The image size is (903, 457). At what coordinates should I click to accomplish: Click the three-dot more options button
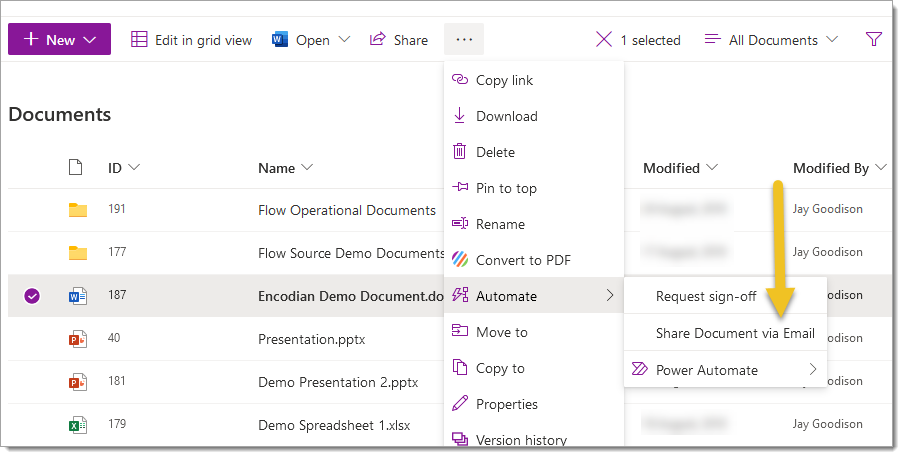pos(464,40)
